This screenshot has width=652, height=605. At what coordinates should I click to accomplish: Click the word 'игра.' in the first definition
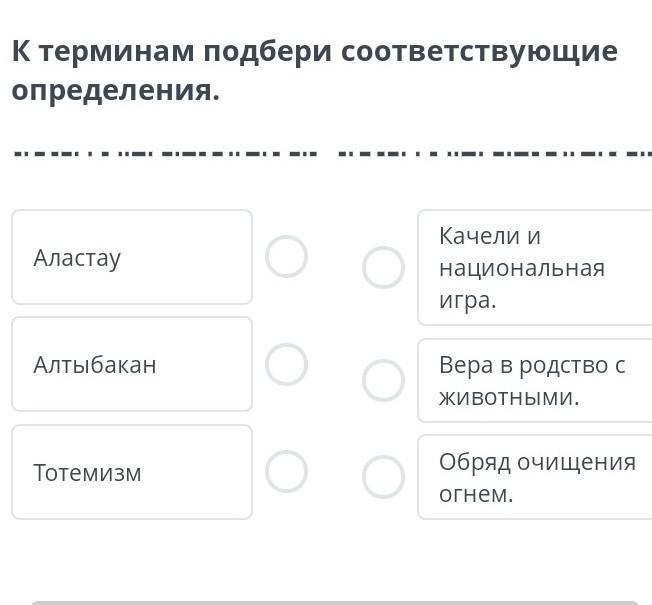pyautogui.click(x=468, y=300)
